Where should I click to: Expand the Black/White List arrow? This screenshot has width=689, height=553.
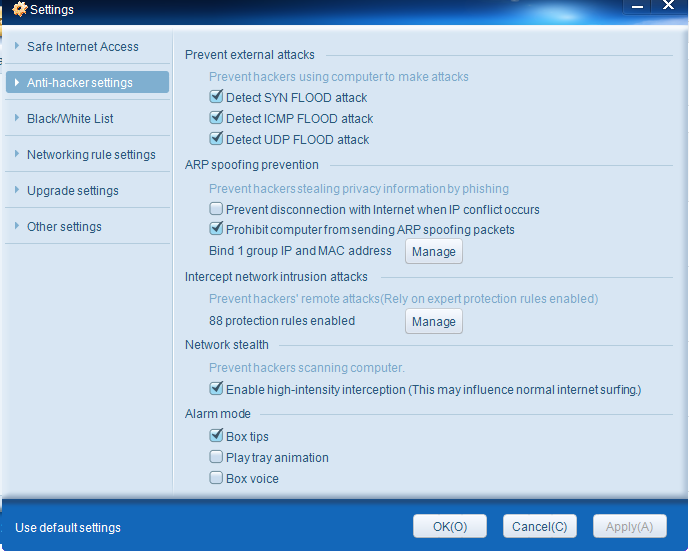click(17, 118)
